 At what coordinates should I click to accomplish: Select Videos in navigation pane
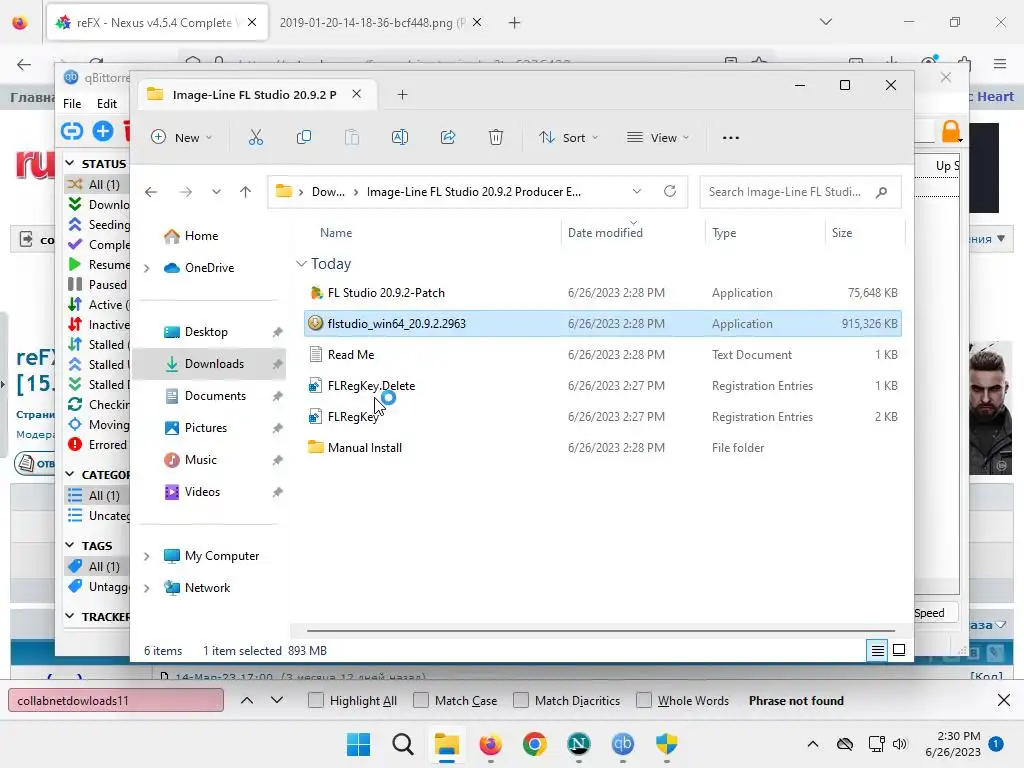point(202,492)
